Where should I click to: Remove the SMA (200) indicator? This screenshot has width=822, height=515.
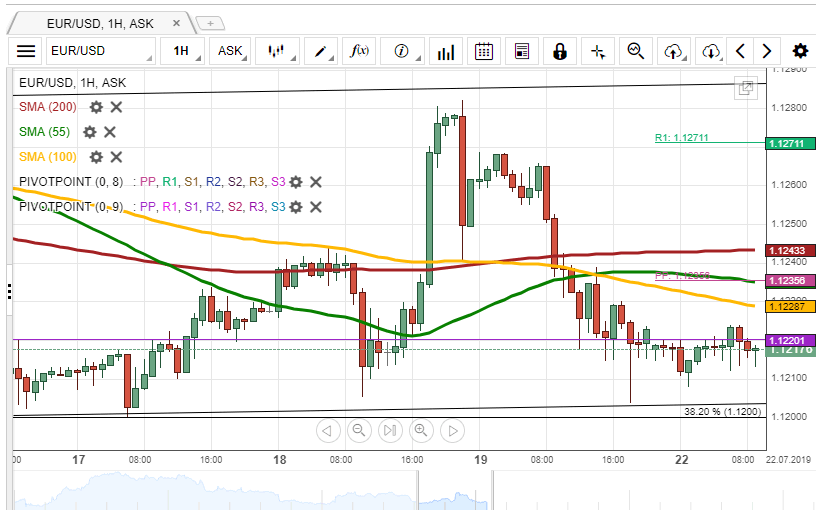click(116, 107)
